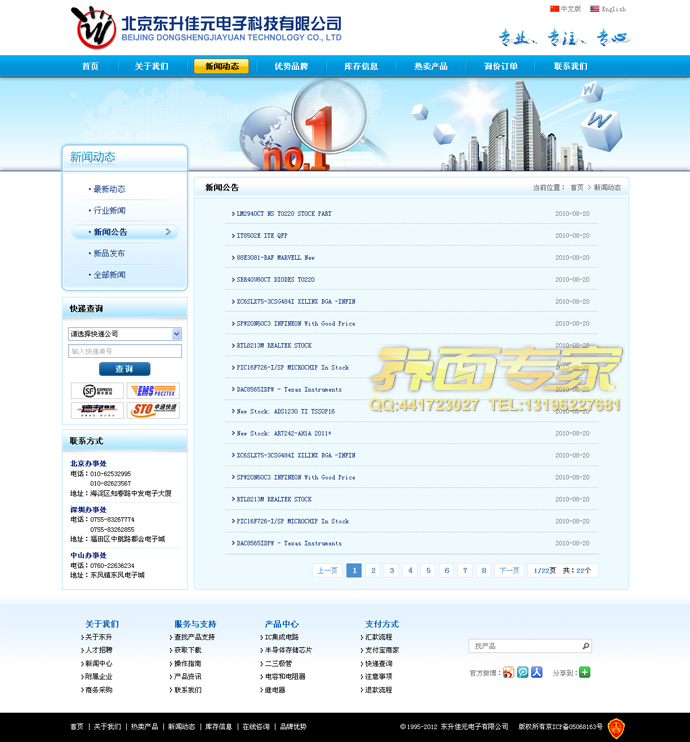Click the company logo in the header
The width and height of the screenshot is (690, 742).
[95, 27]
